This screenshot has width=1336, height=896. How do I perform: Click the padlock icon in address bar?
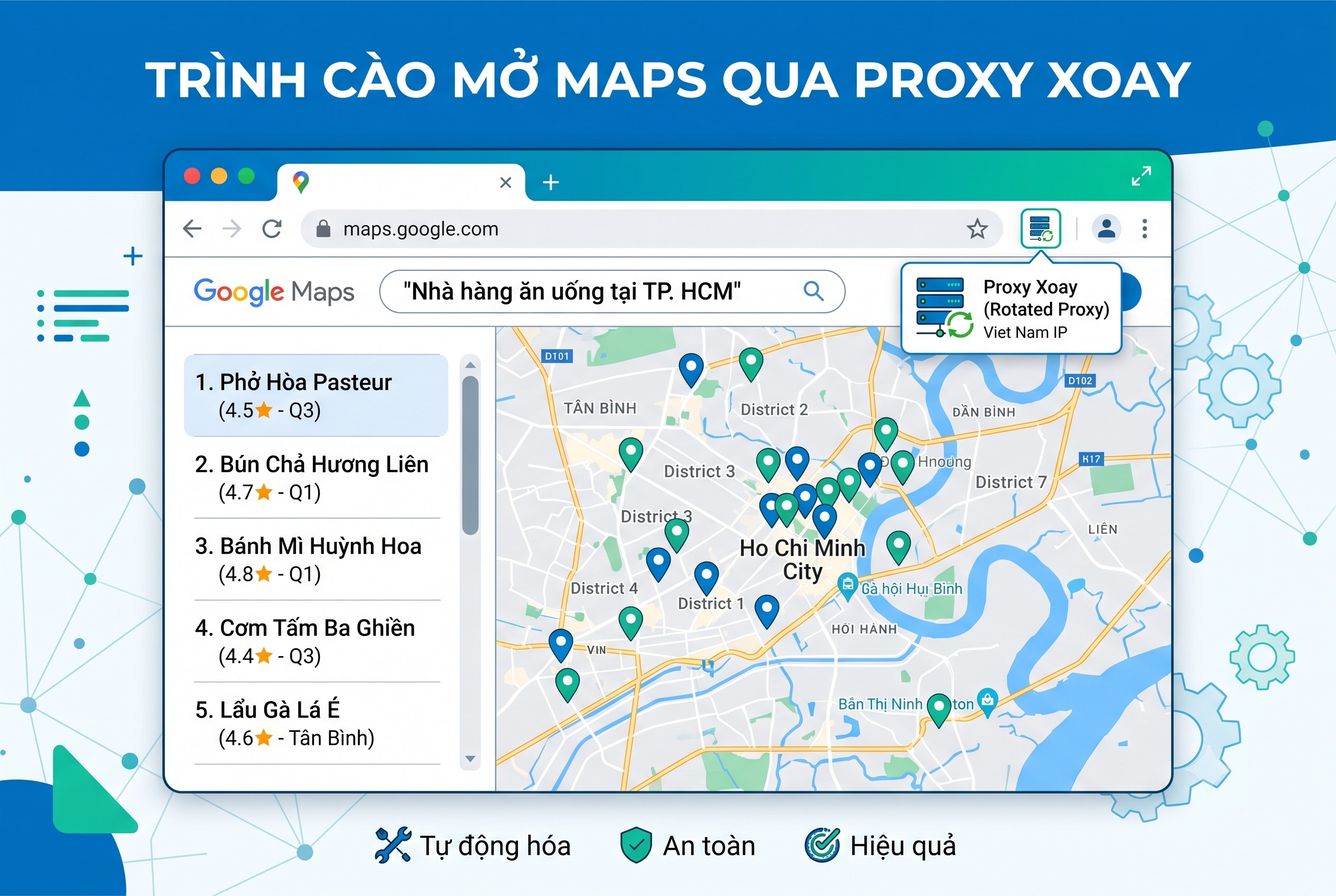pyautogui.click(x=323, y=229)
